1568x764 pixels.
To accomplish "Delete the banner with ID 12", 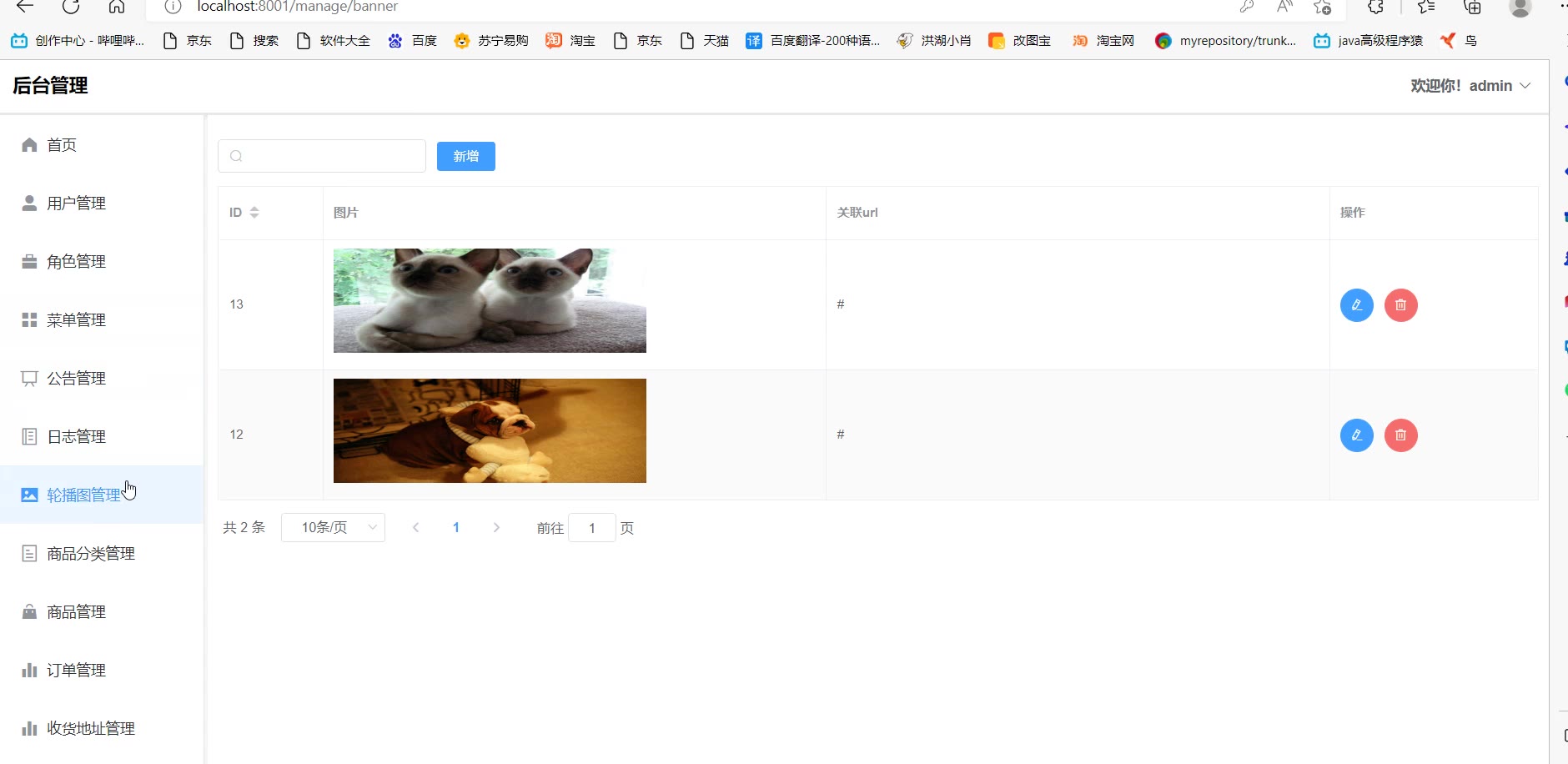I will pos(1400,435).
